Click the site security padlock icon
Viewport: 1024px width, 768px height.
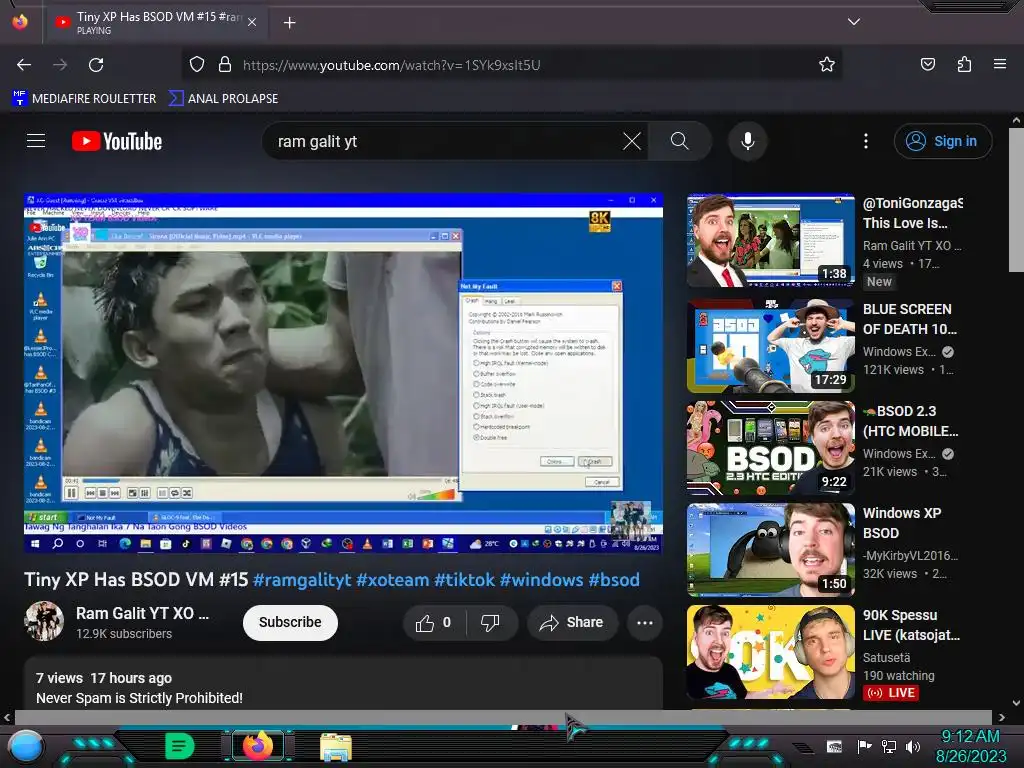pyautogui.click(x=225, y=65)
